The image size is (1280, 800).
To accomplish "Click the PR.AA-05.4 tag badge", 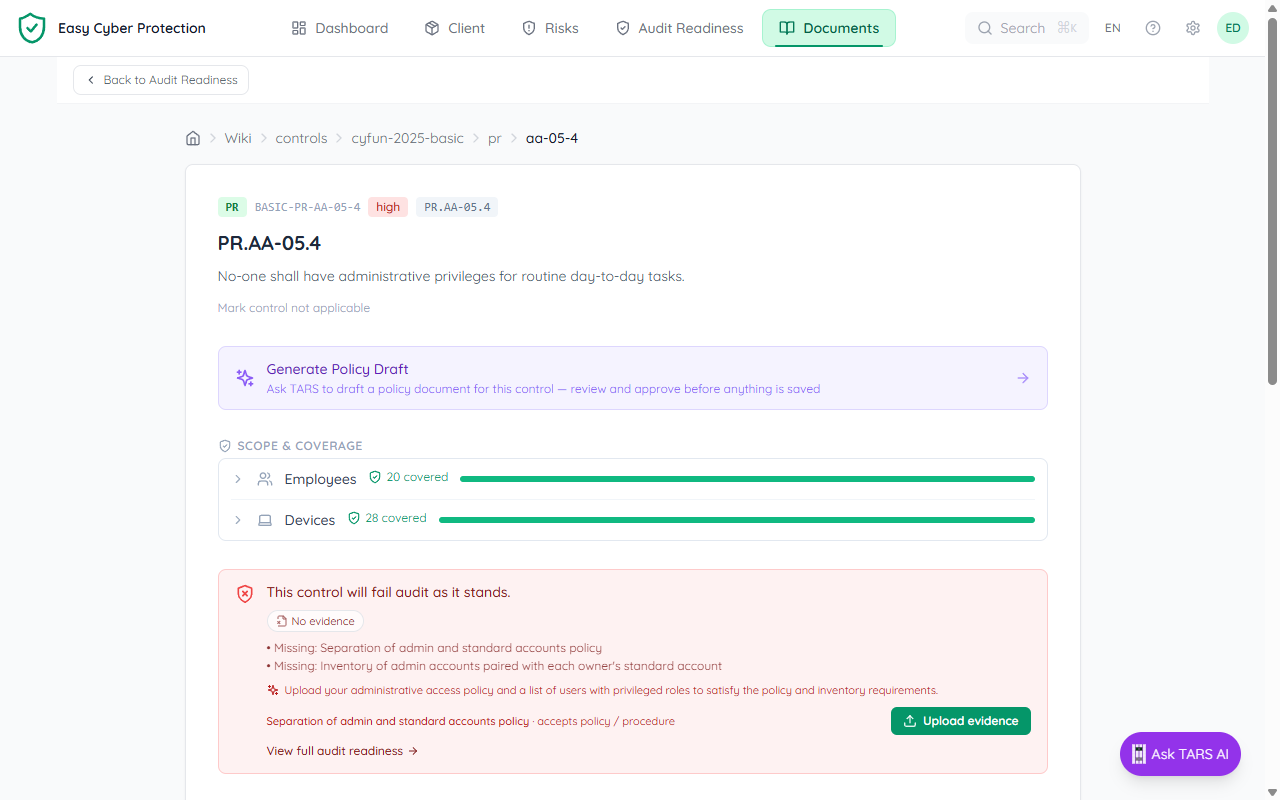I will click(457, 207).
